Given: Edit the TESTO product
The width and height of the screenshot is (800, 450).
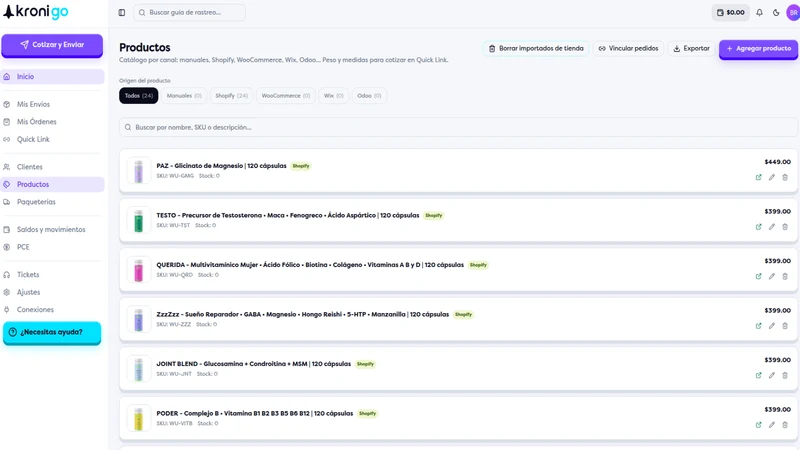Looking at the screenshot, I should [771, 227].
